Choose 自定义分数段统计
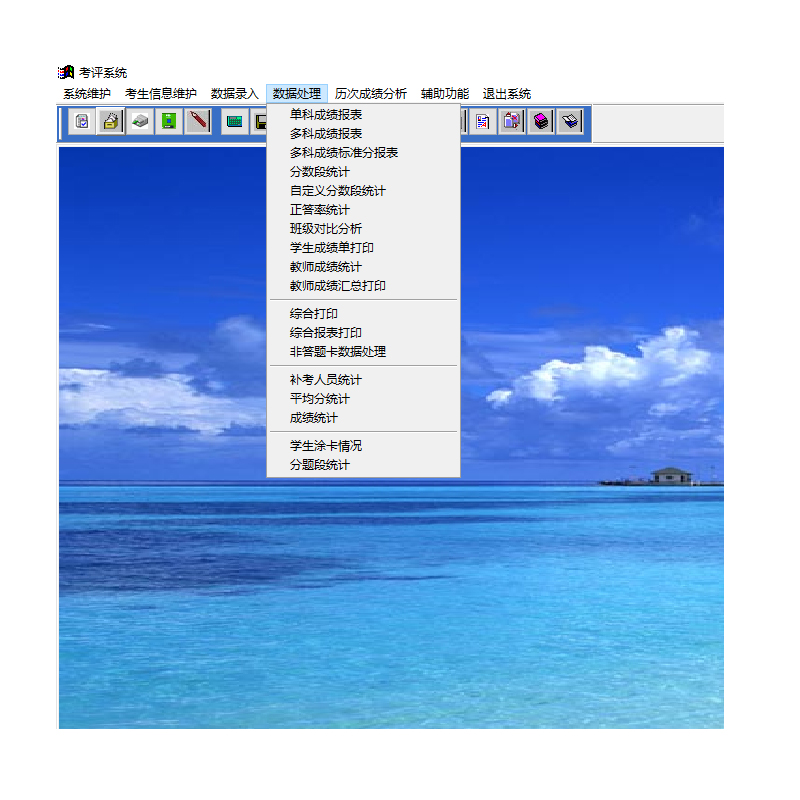Viewport: 800px width, 800px height. click(x=363, y=191)
